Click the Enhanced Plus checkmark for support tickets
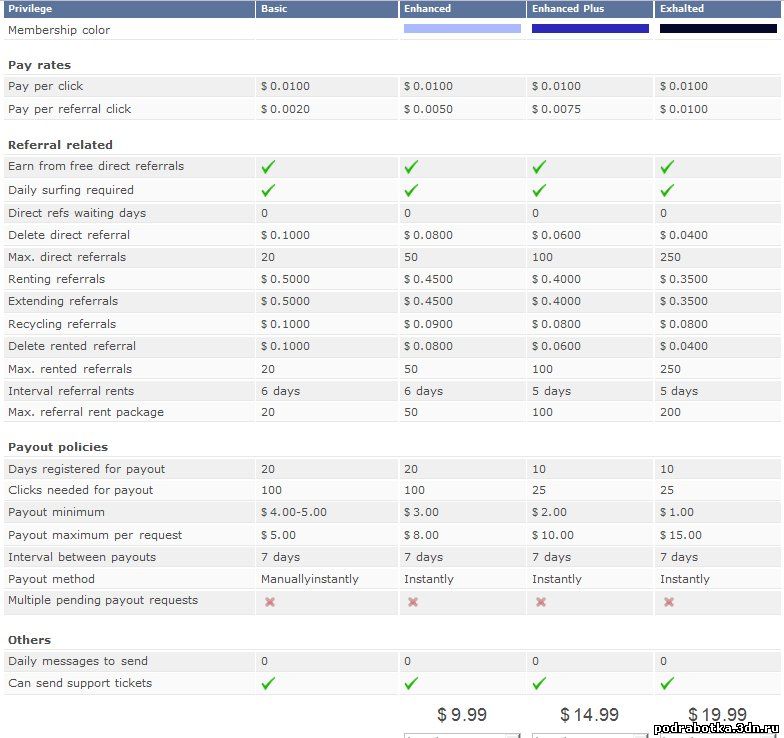This screenshot has width=784, height=738. (539, 684)
